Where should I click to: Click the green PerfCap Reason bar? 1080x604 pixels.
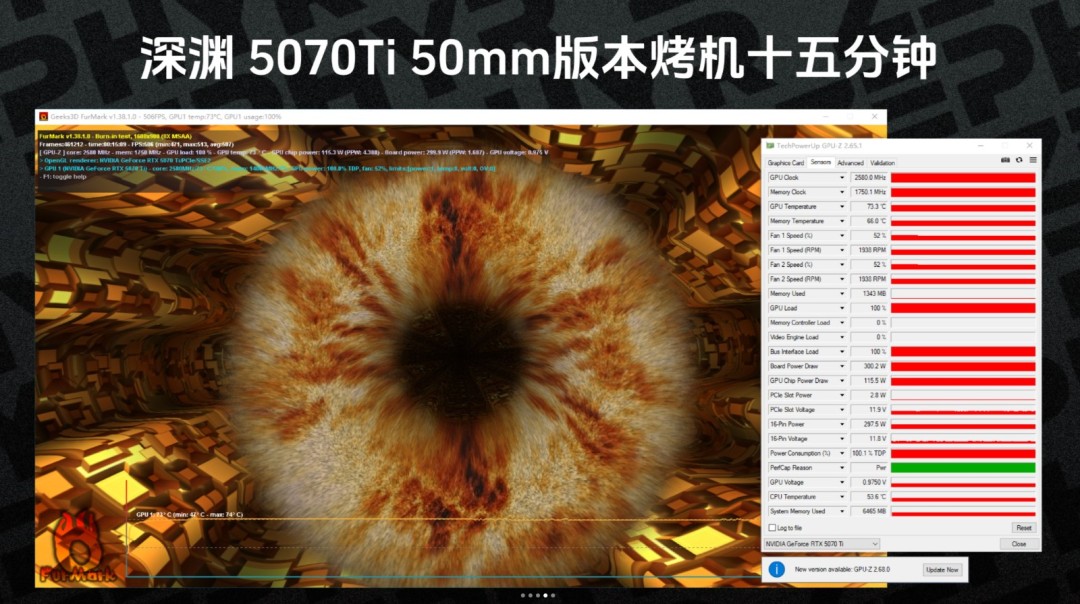click(x=962, y=468)
